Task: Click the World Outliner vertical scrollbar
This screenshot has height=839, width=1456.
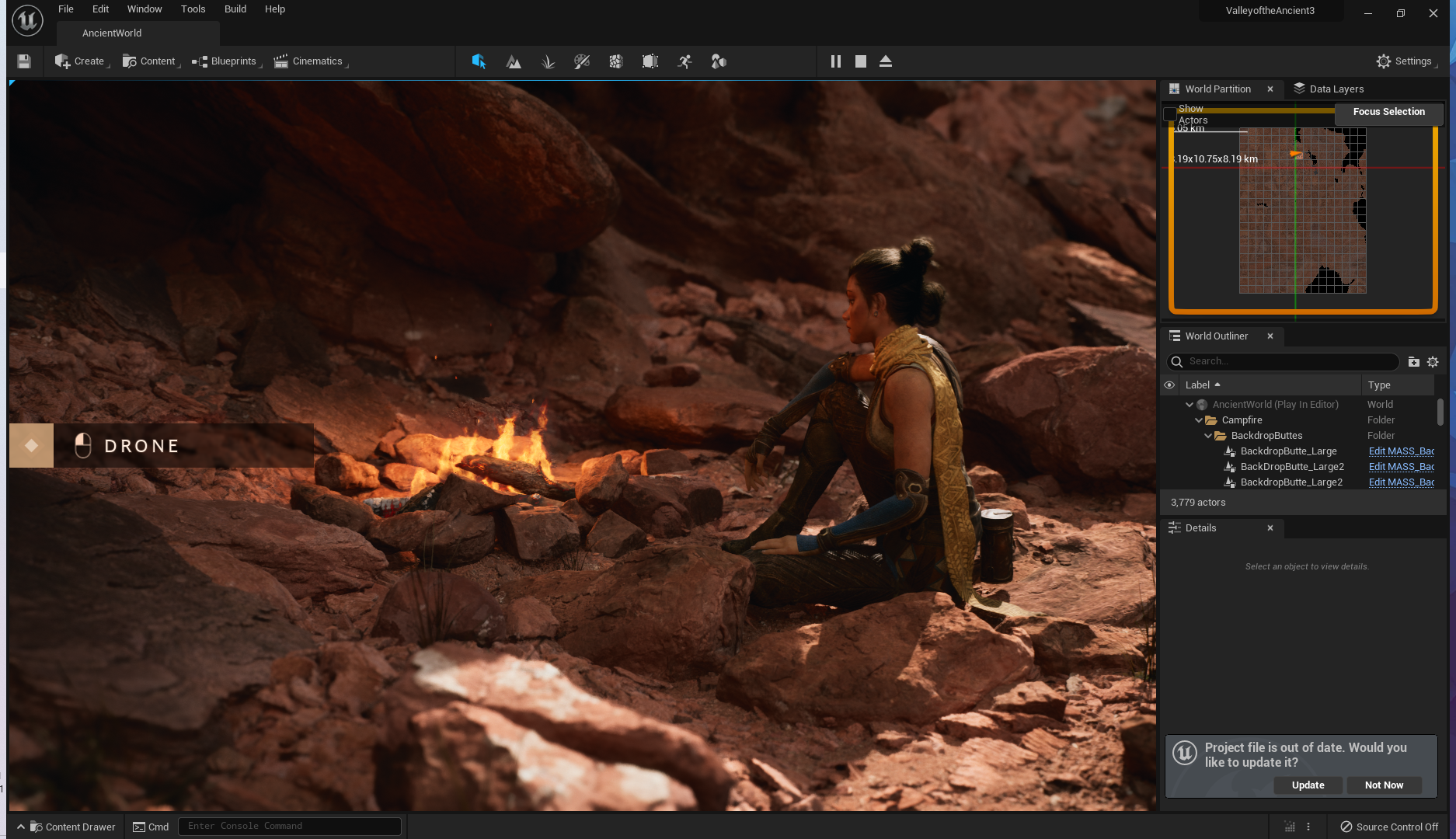Action: 1440,413
